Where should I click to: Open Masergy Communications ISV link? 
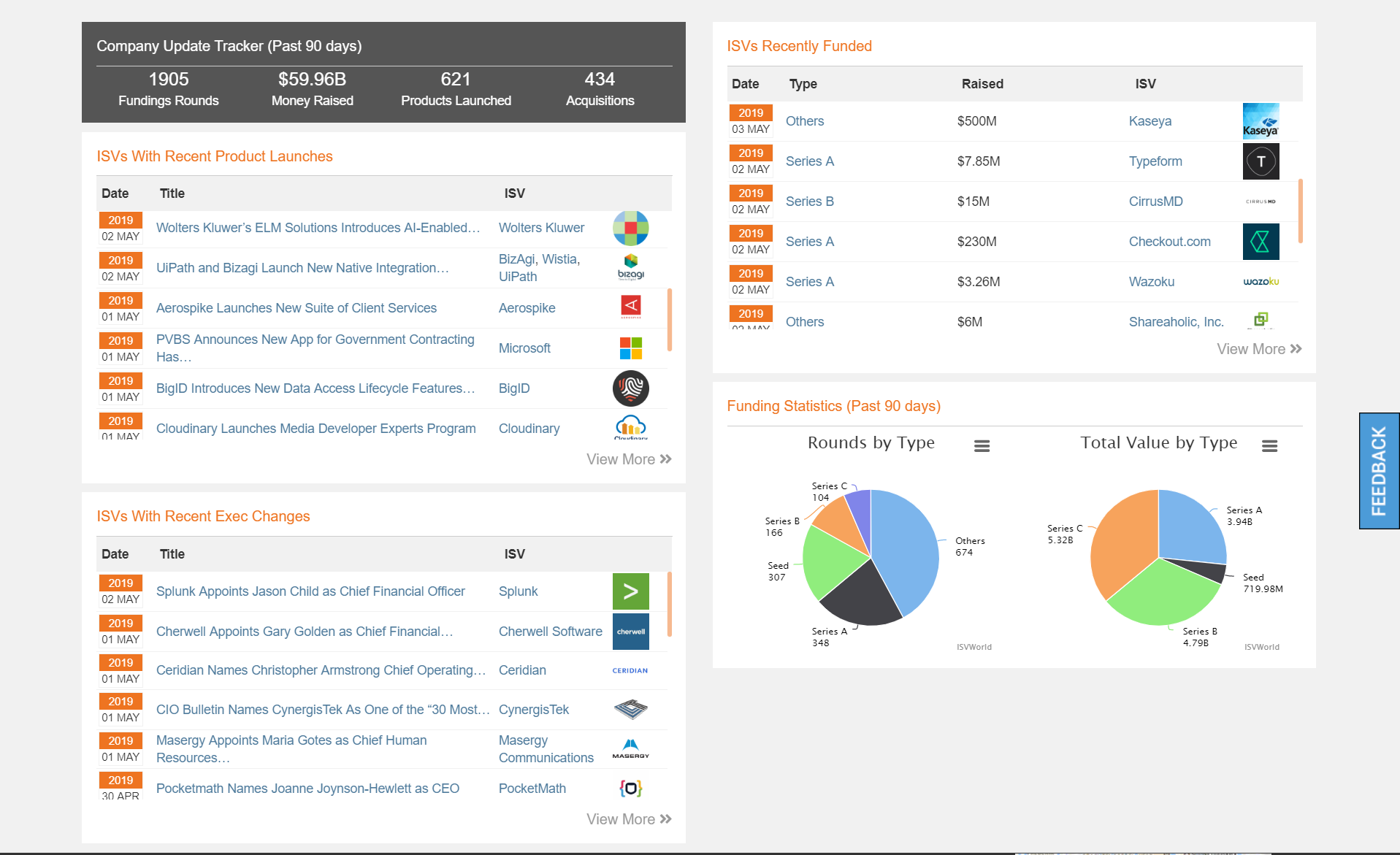point(546,749)
